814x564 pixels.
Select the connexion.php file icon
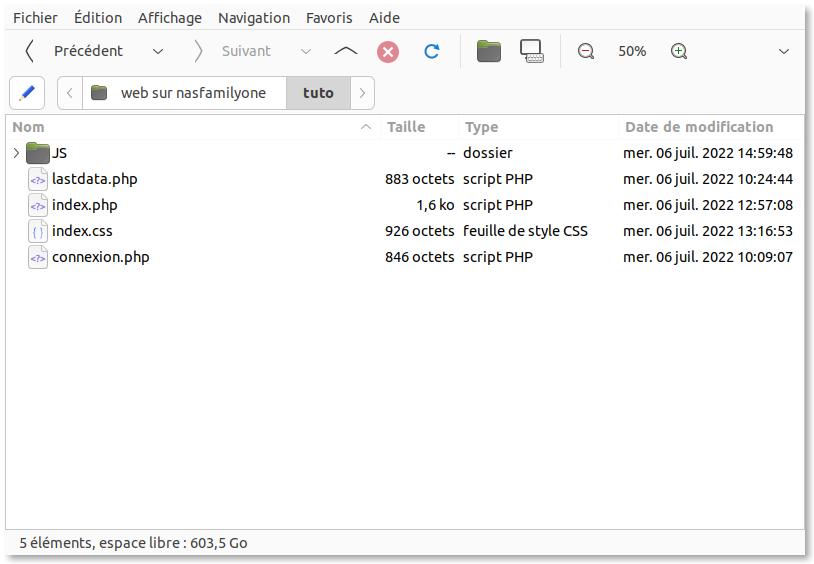[x=38, y=257]
